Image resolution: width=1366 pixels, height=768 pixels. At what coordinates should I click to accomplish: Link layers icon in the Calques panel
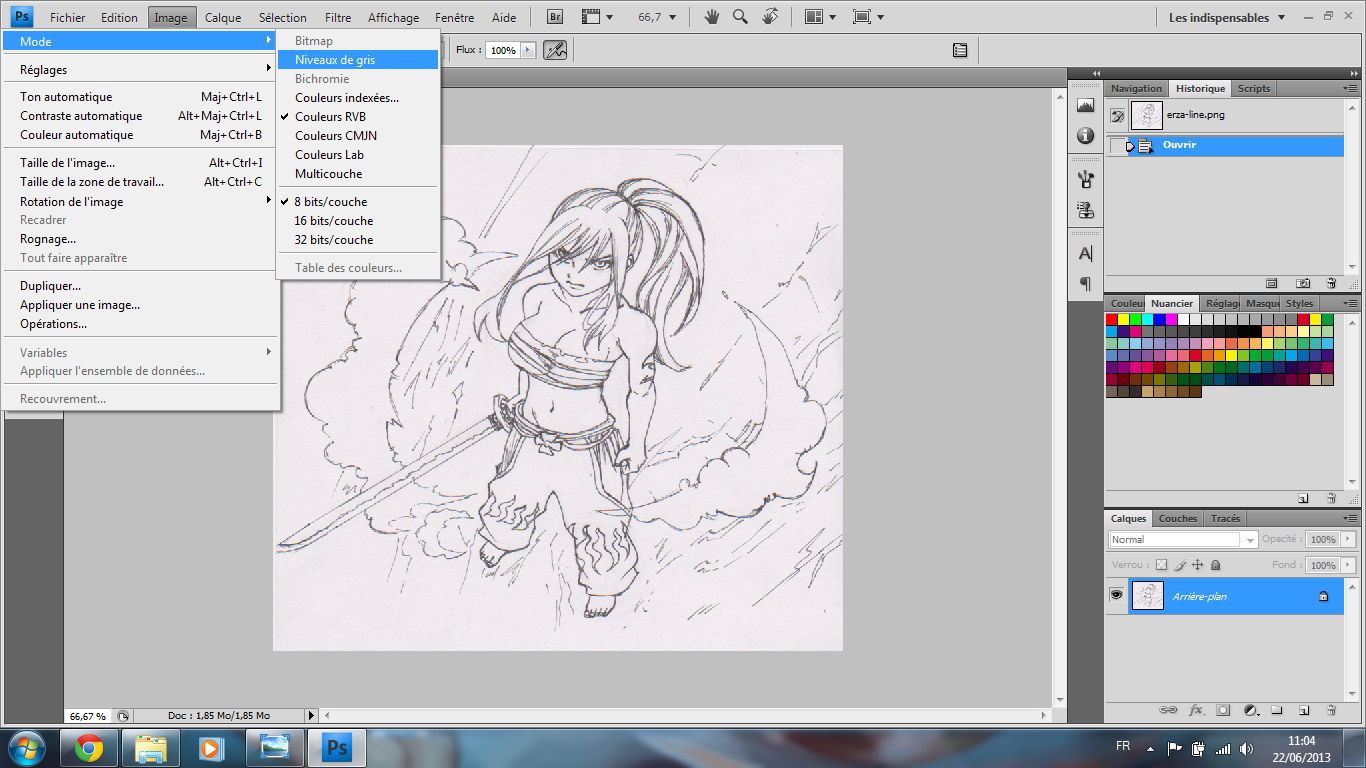coord(1168,710)
